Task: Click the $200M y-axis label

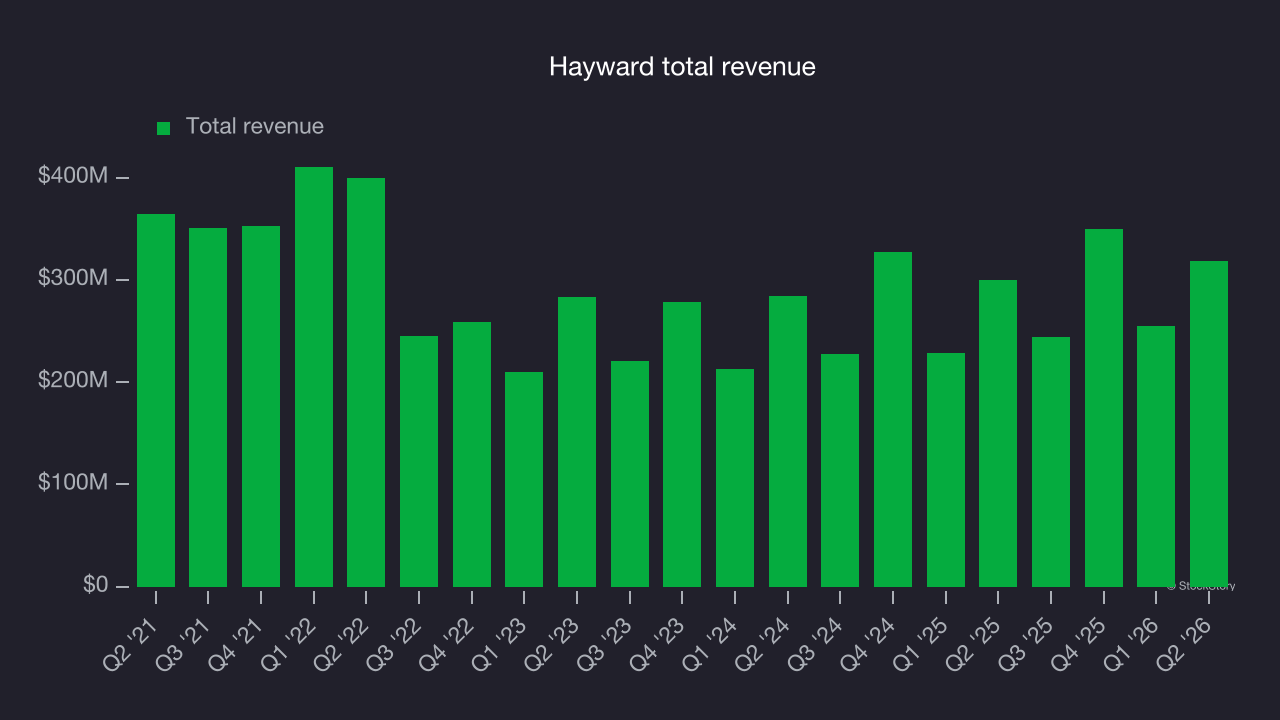Action: [73, 380]
